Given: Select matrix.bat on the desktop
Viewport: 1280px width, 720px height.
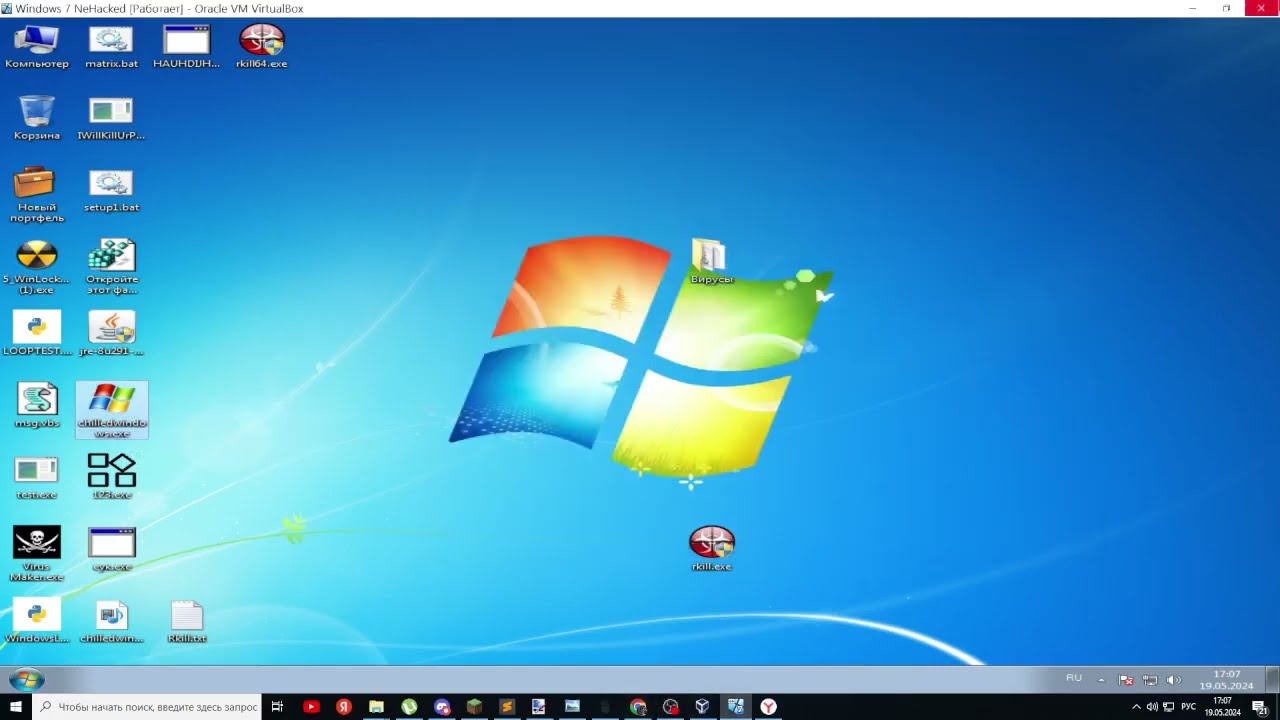Looking at the screenshot, I should coord(111,47).
